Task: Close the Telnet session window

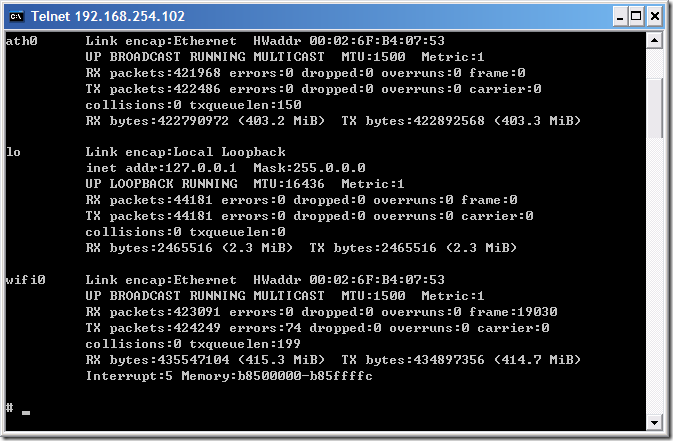Action: 655,17
